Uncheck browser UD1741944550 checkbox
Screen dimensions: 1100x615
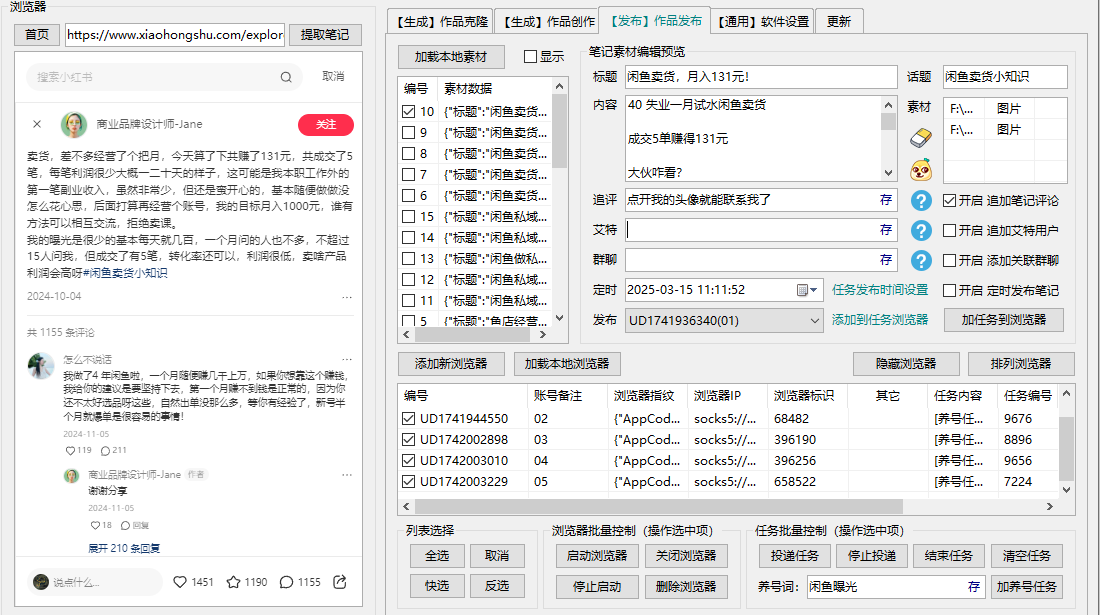pos(409,419)
